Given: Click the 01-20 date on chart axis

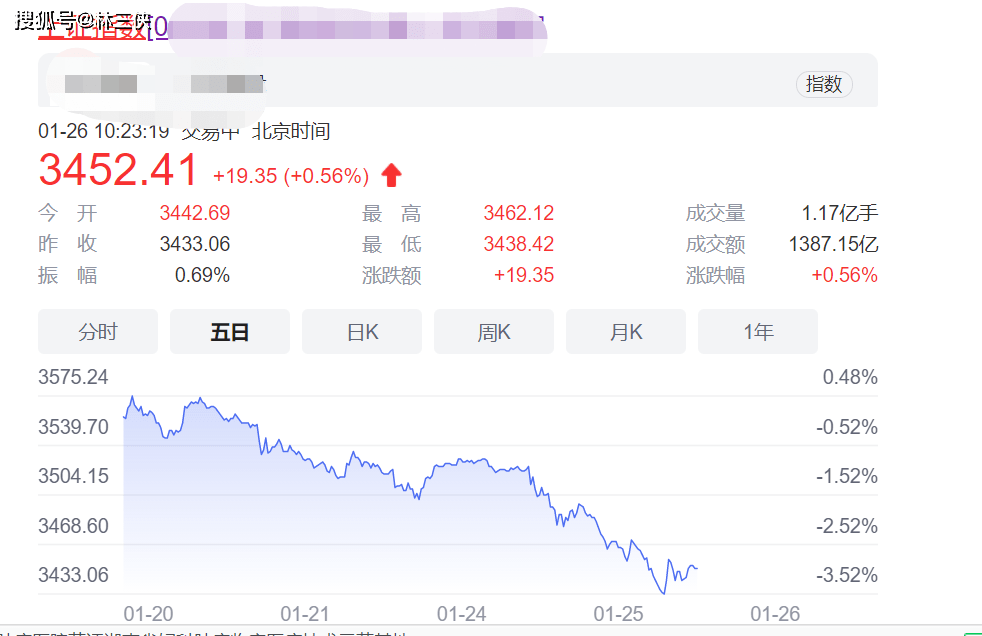Looking at the screenshot, I should click(148, 612).
